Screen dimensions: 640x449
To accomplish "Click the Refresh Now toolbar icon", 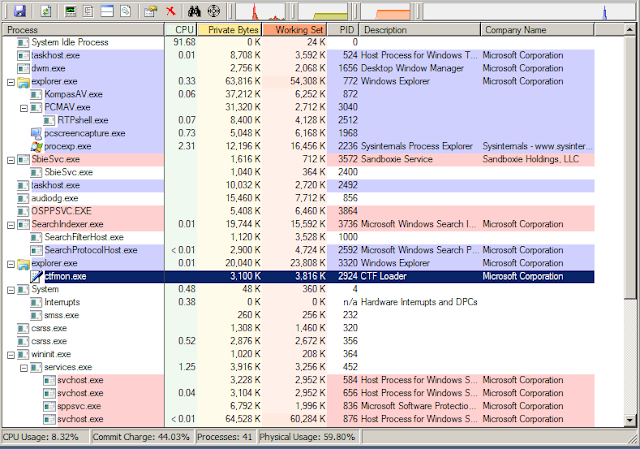I will [46, 11].
